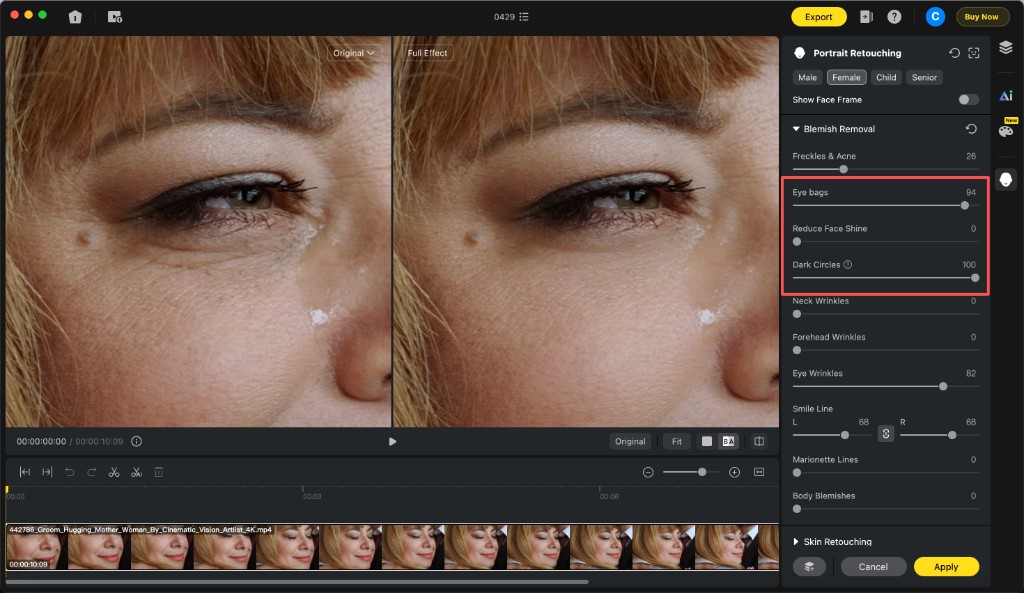Screen dimensions: 1024x593
Task: Switch to single preview view mode
Action: [x=707, y=441]
